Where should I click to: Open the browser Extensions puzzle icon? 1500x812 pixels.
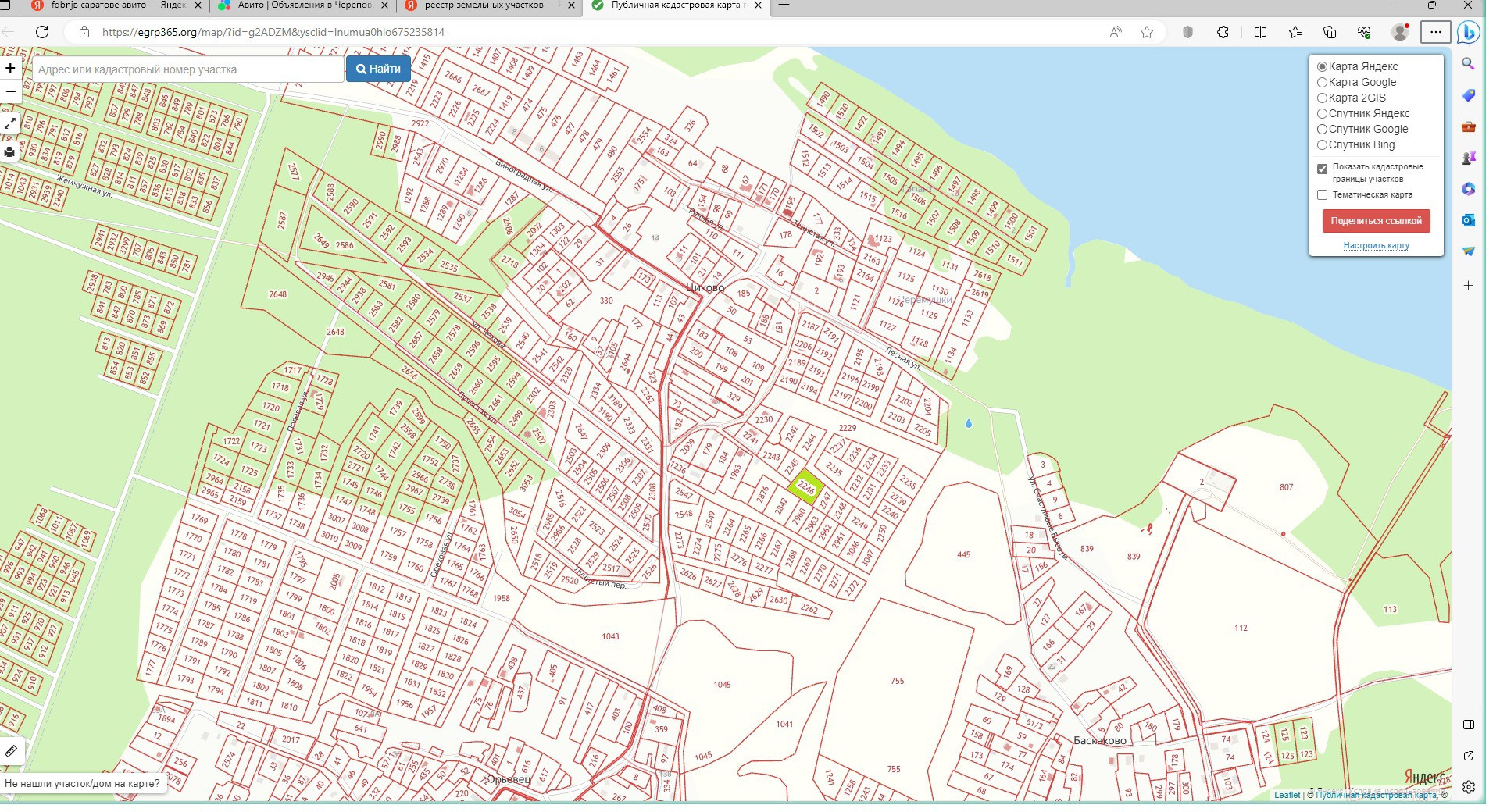(x=1223, y=32)
